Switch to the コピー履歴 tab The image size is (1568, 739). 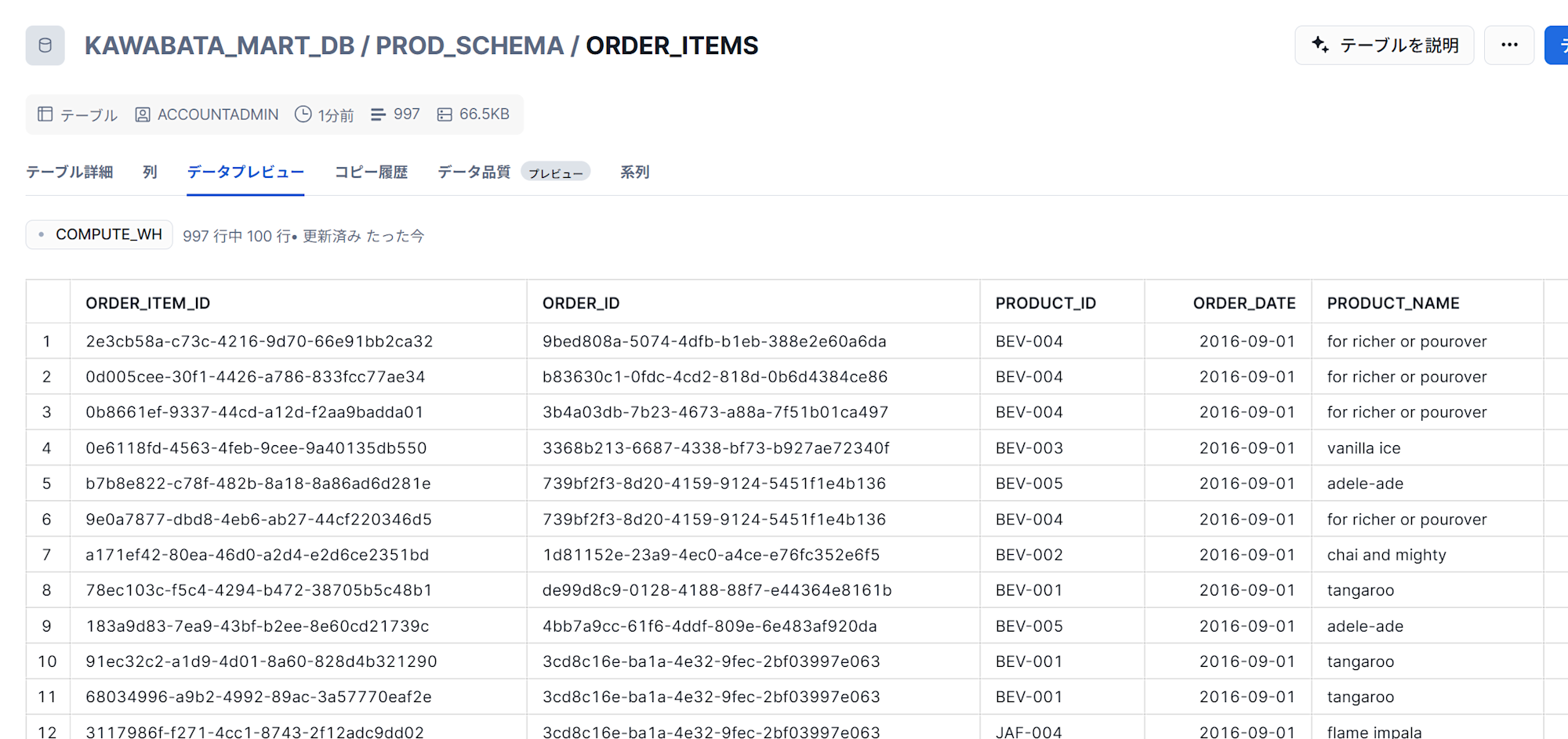pos(371,172)
